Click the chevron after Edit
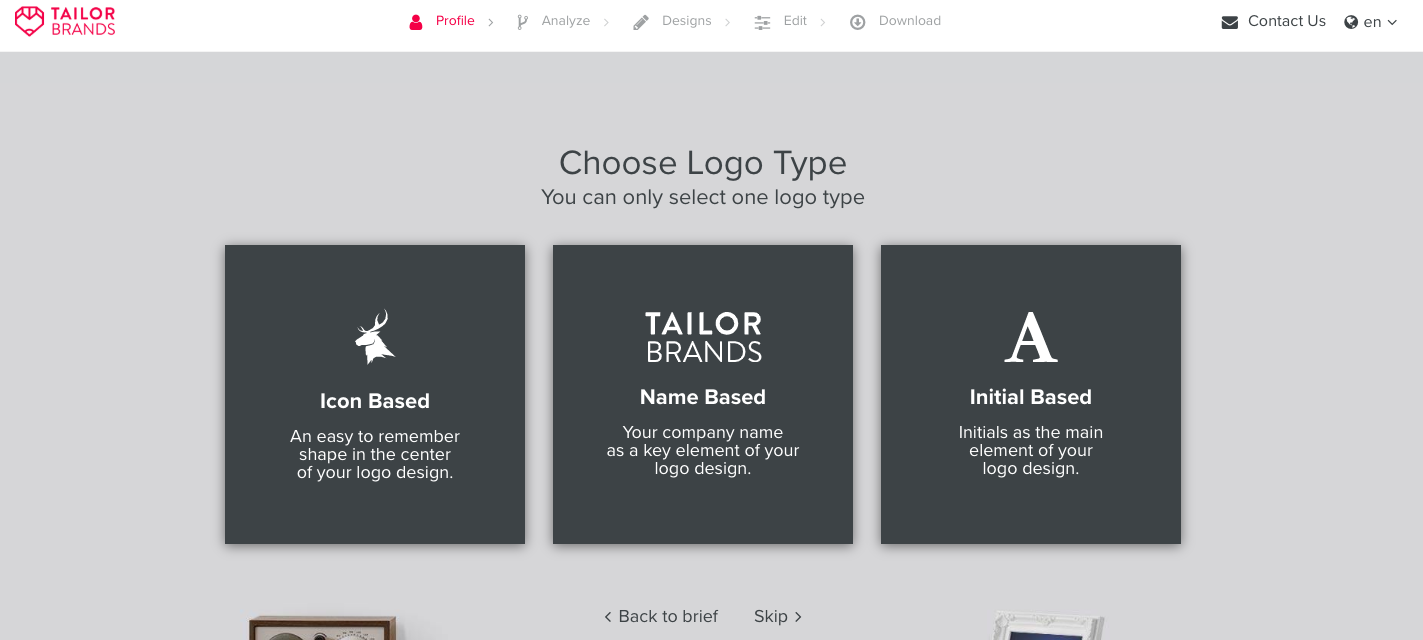Image resolution: width=1423 pixels, height=640 pixels. 823,22
